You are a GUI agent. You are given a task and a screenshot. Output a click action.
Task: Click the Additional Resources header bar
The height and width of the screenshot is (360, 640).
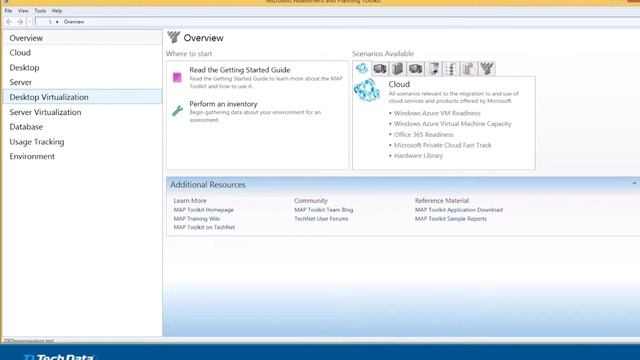403,184
